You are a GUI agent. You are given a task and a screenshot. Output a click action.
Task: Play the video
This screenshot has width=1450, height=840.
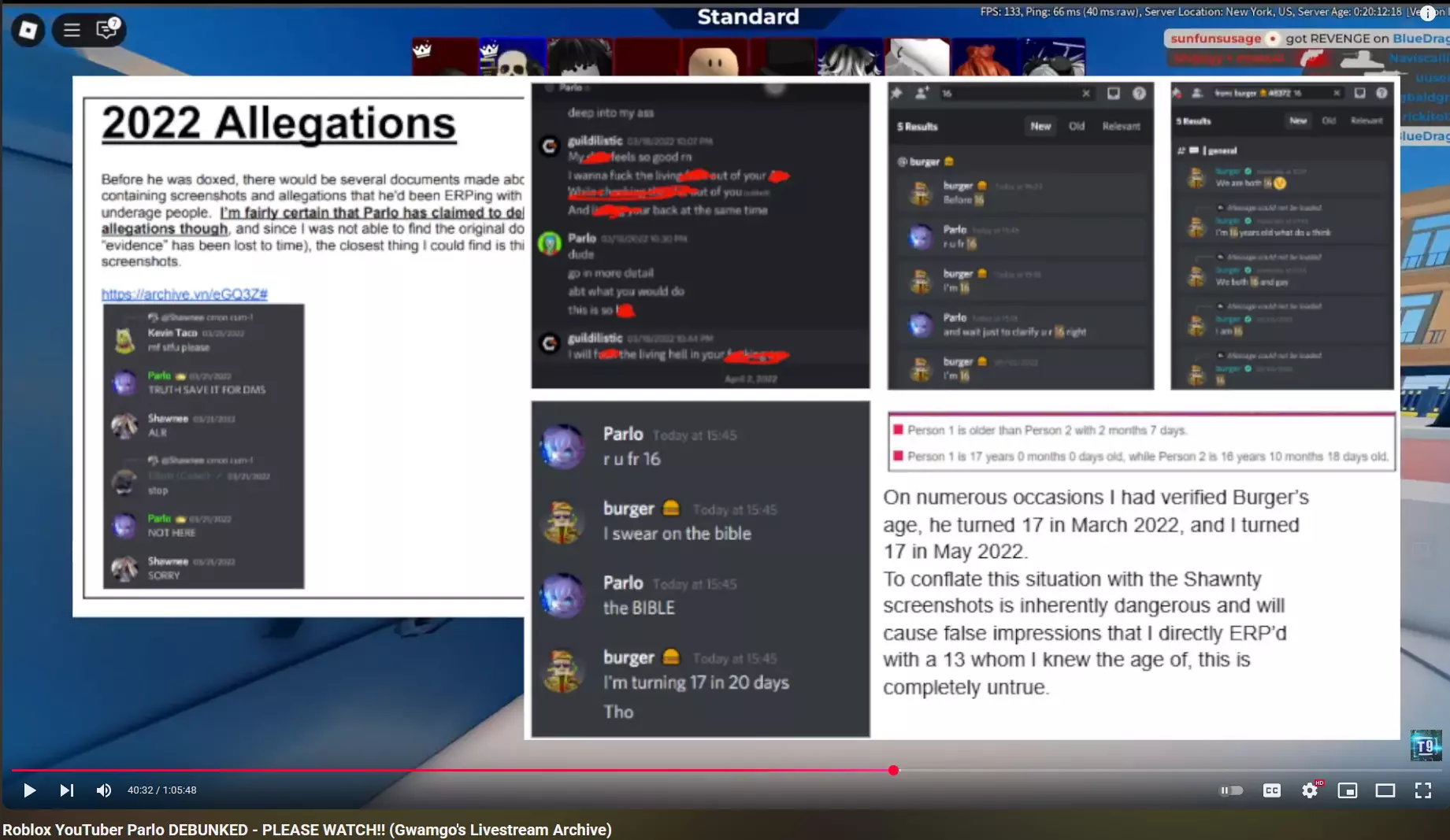(29, 790)
